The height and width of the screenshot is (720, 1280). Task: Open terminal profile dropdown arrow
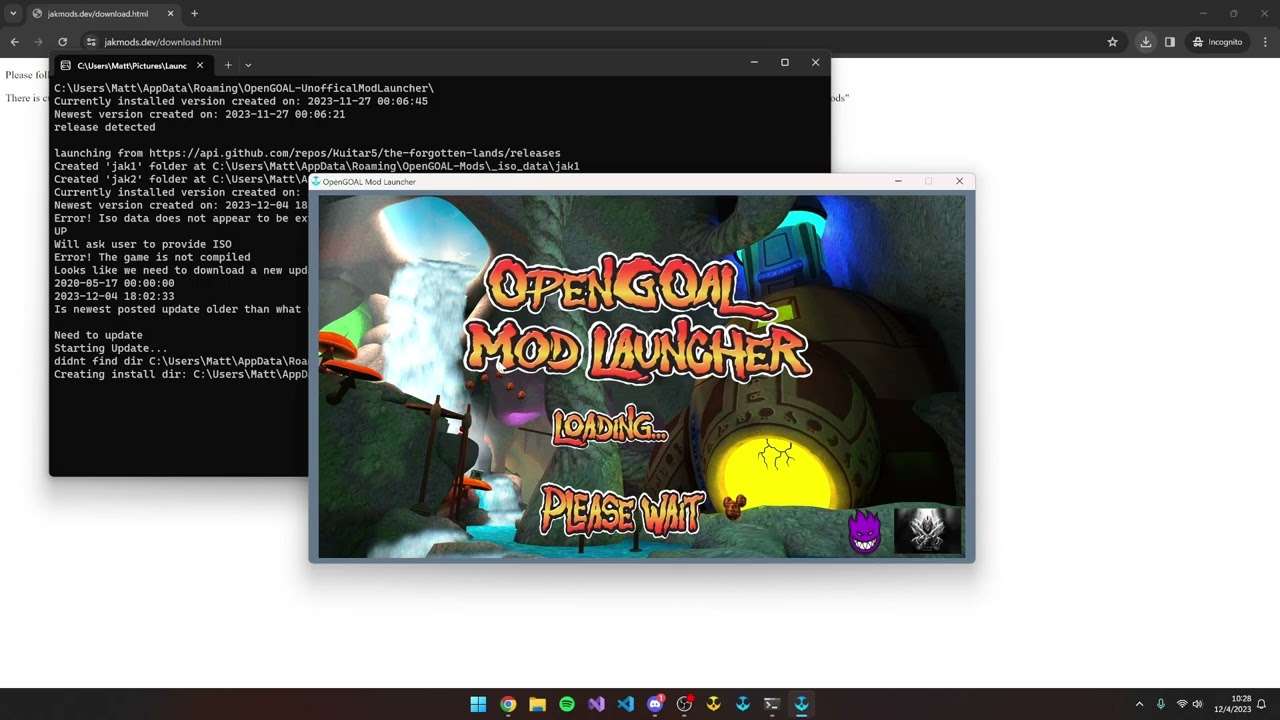coord(248,65)
